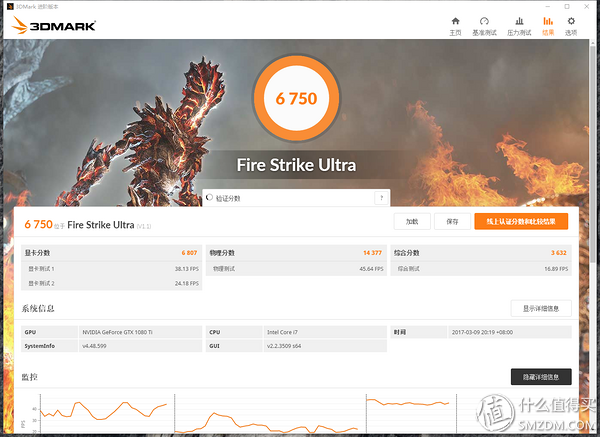This screenshot has height=437, width=600.
Task: Click the question mark help button
Action: (381, 198)
